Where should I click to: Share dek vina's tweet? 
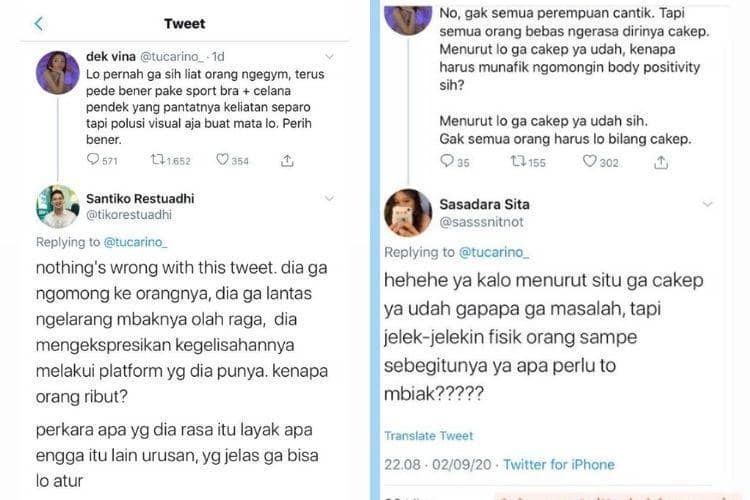[287, 160]
